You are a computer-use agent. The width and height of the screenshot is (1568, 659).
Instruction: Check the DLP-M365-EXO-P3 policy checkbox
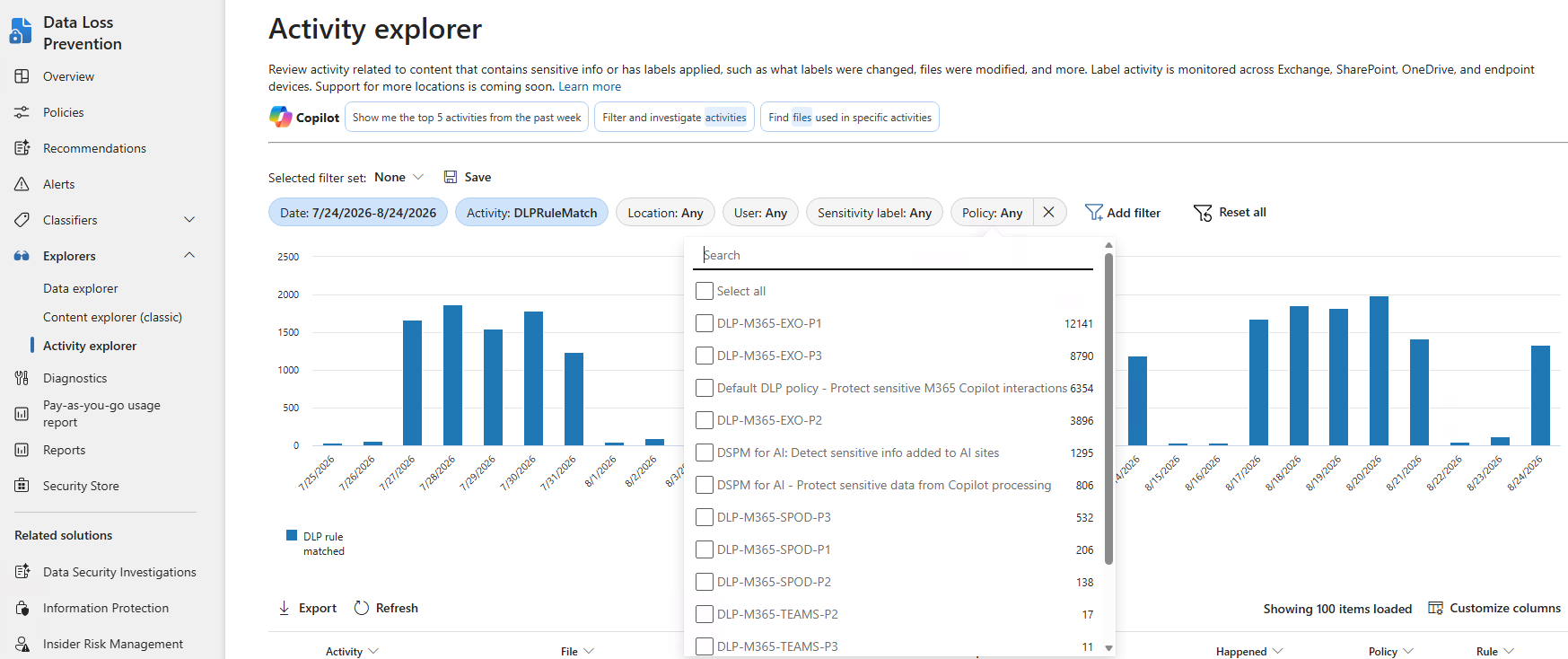coord(705,356)
